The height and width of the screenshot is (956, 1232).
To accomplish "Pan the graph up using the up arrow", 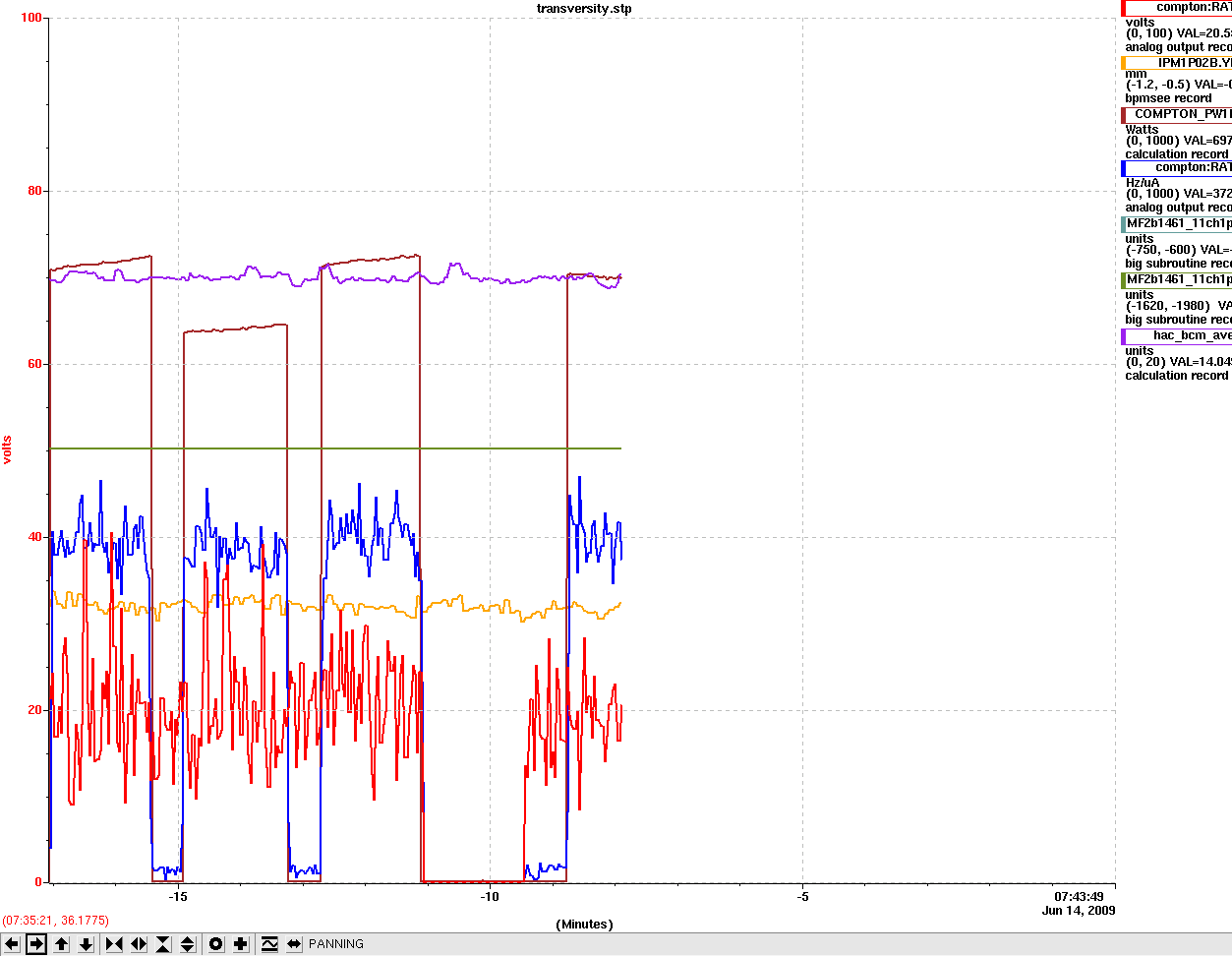I will tap(61, 944).
